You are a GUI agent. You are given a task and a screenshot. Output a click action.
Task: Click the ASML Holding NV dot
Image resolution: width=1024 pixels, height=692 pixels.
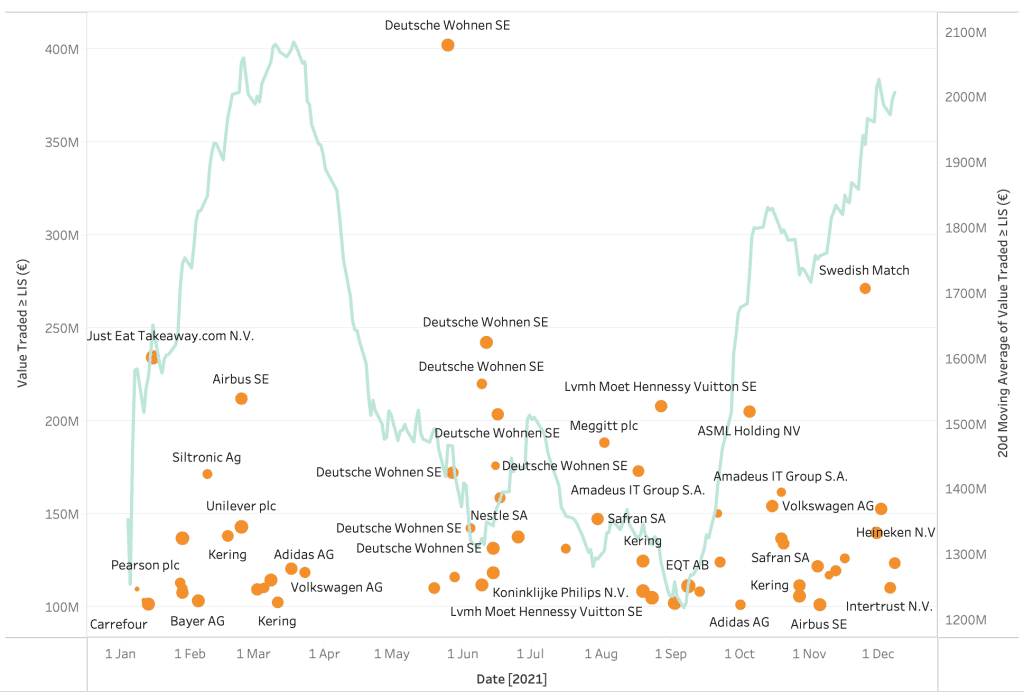click(x=750, y=411)
